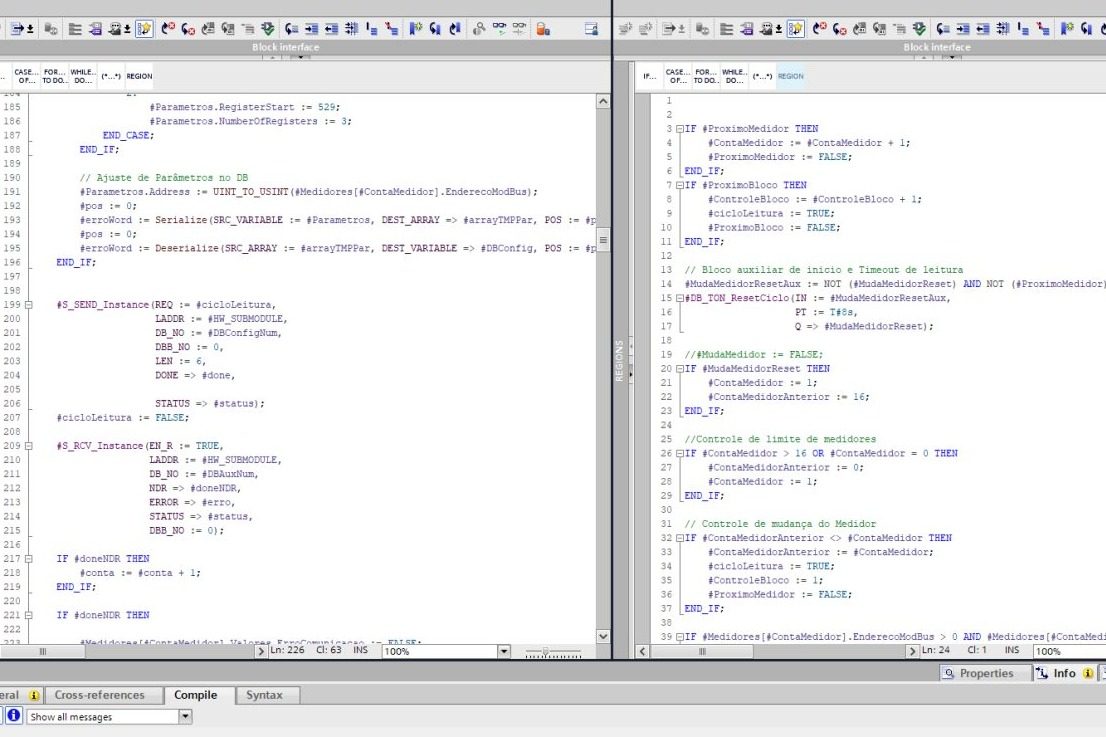Open the Show all messages dropdown
The height and width of the screenshot is (737, 1106).
click(x=185, y=717)
